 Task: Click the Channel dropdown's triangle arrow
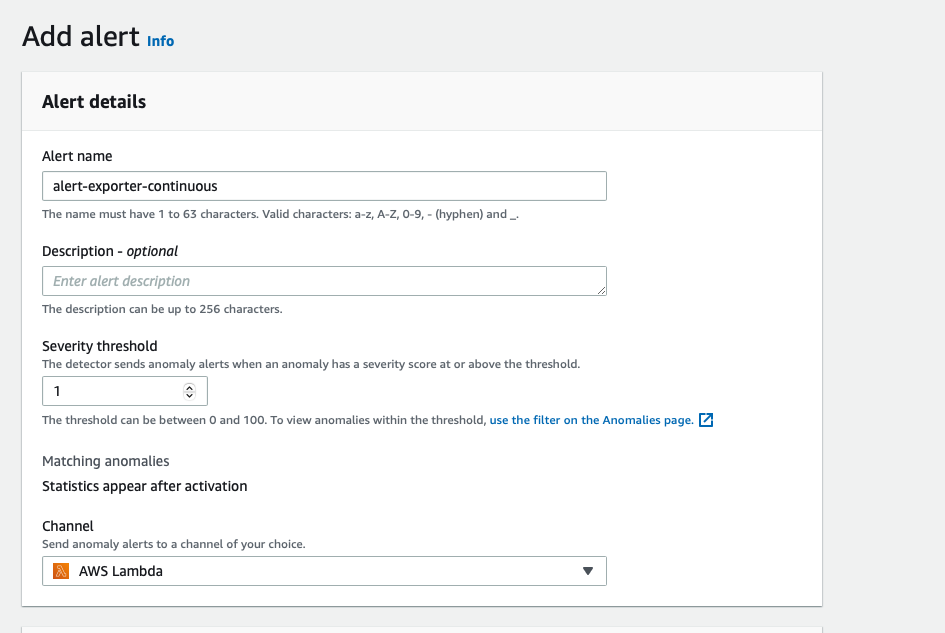pyautogui.click(x=588, y=571)
